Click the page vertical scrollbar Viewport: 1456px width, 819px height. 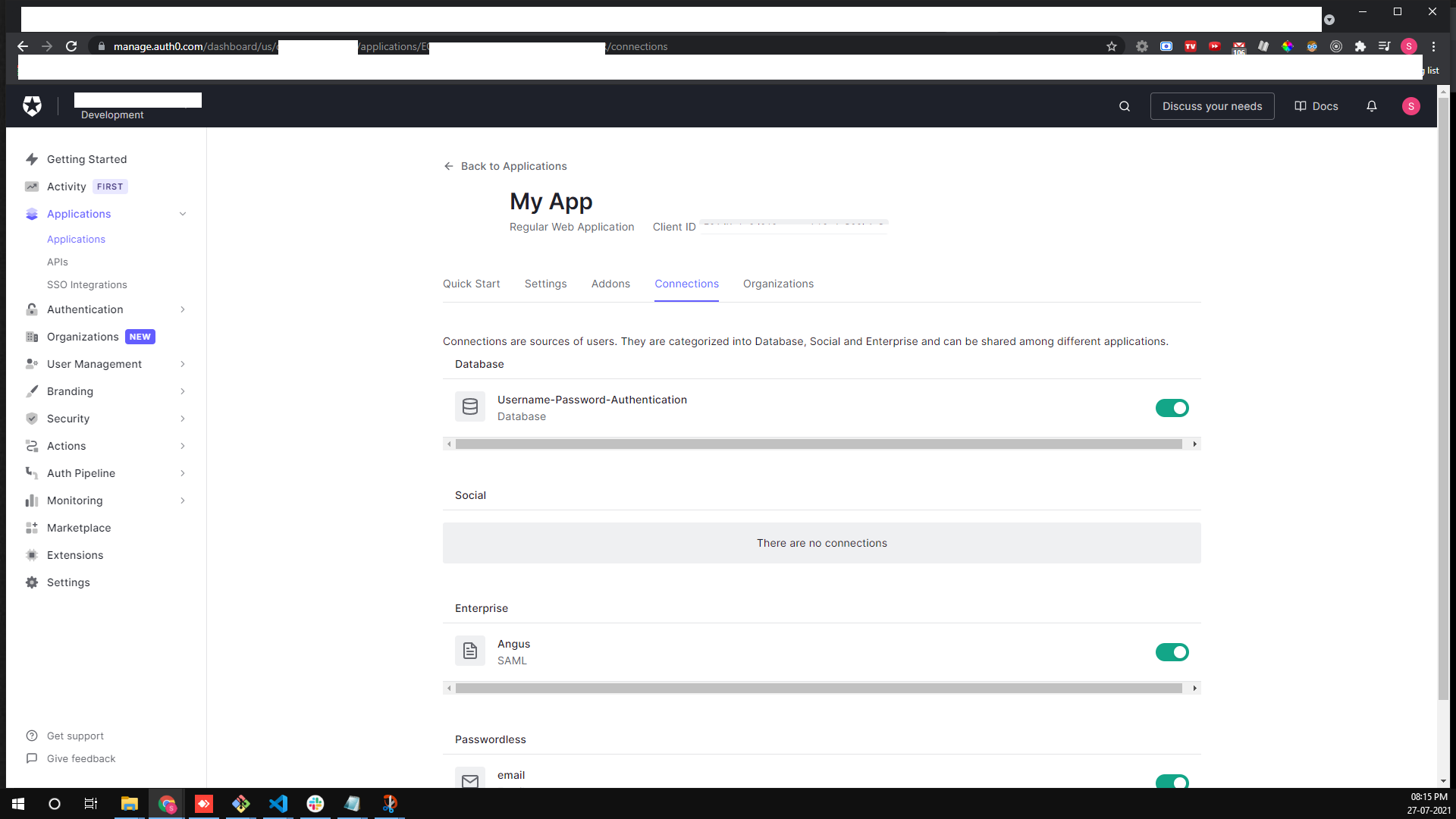click(x=1443, y=398)
